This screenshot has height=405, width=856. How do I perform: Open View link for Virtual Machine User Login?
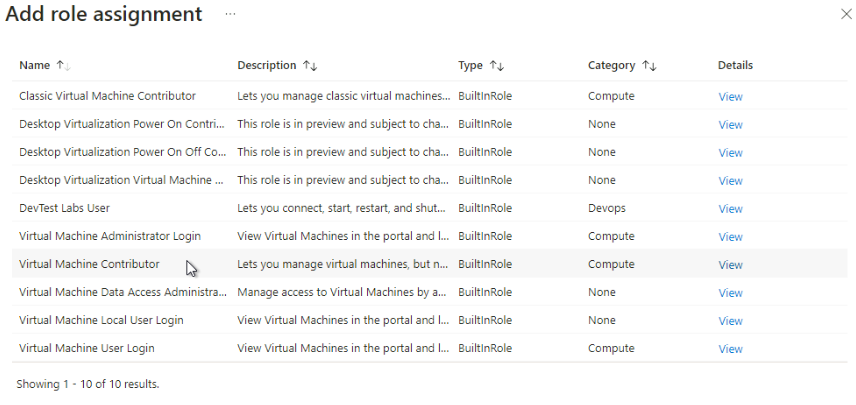(730, 349)
